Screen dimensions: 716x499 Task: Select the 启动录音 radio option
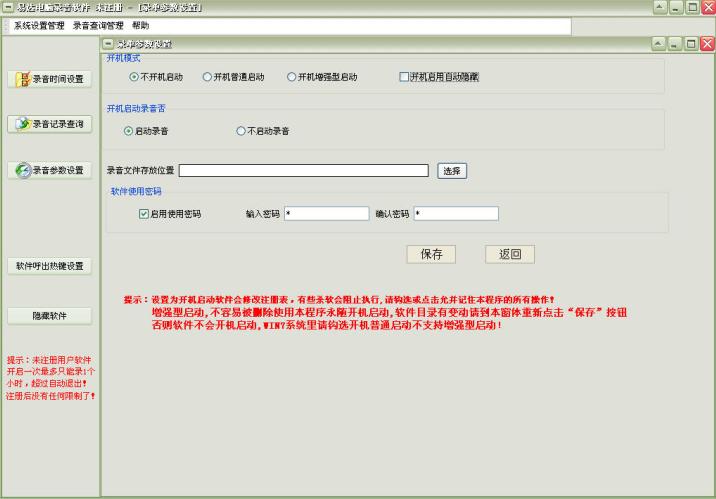click(128, 131)
